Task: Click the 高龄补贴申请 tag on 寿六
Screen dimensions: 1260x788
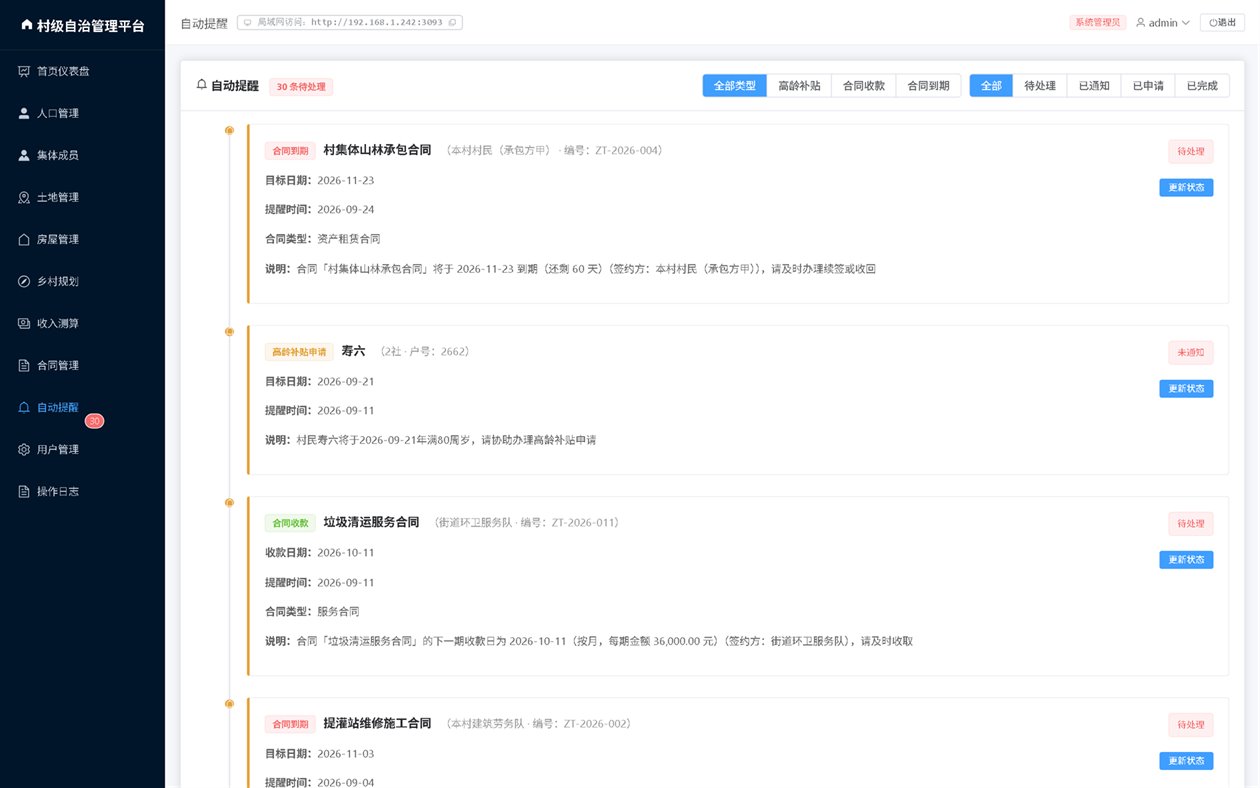Action: tap(299, 352)
